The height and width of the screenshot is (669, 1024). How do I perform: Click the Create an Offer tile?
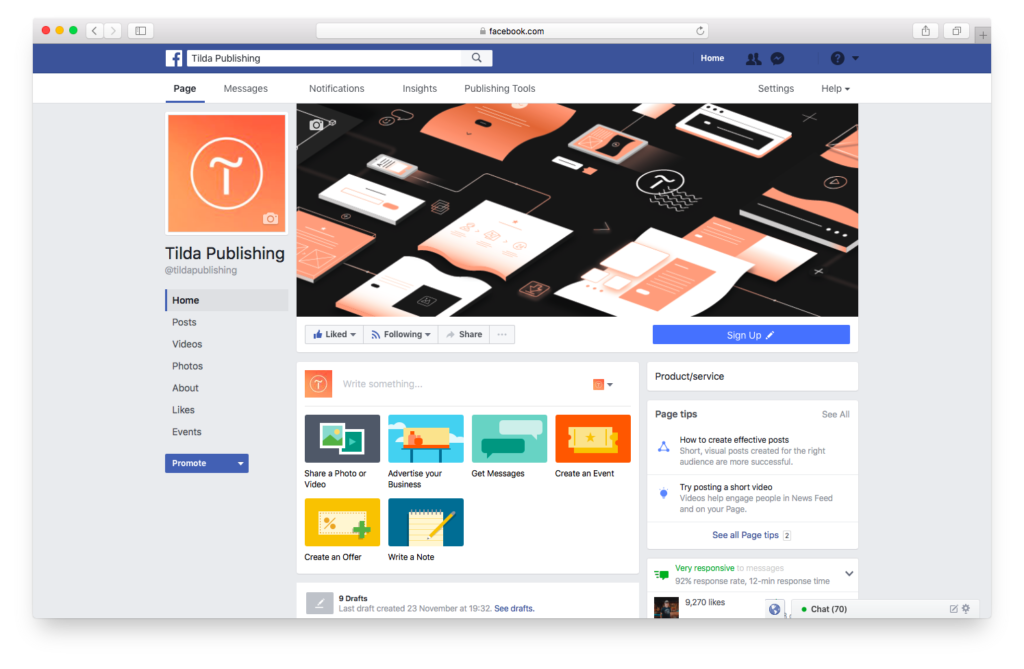point(342,530)
